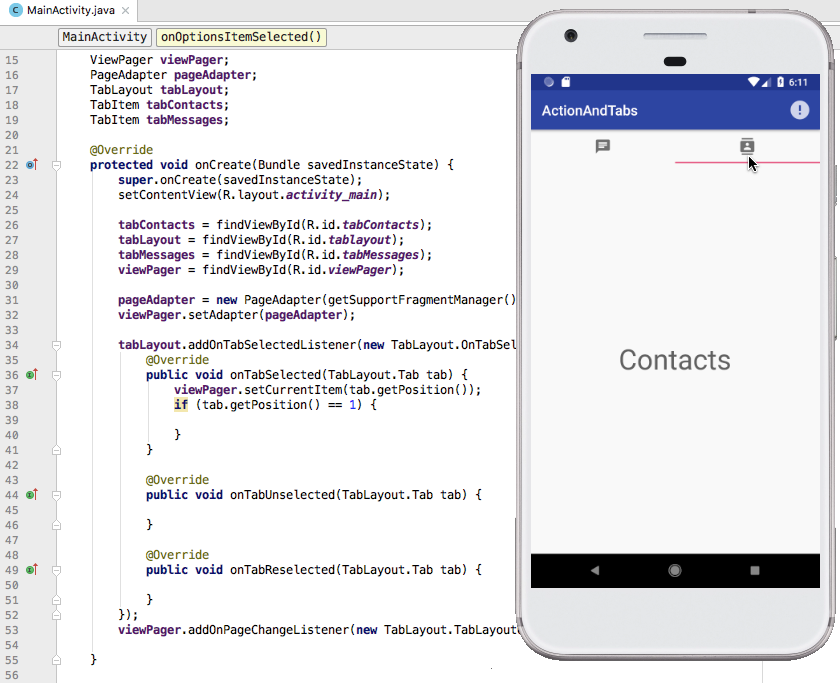Click the ActionAndTabs app title

pyautogui.click(x=589, y=110)
